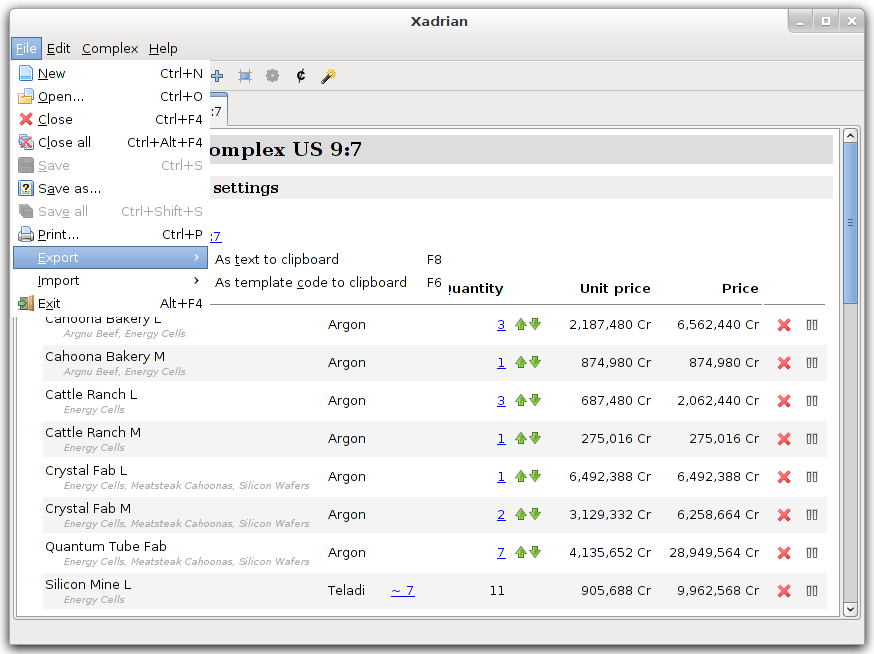This screenshot has height=654, width=874.
Task: Decrease Cahoona Bakery L quantity with down arrow
Action: 535,324
